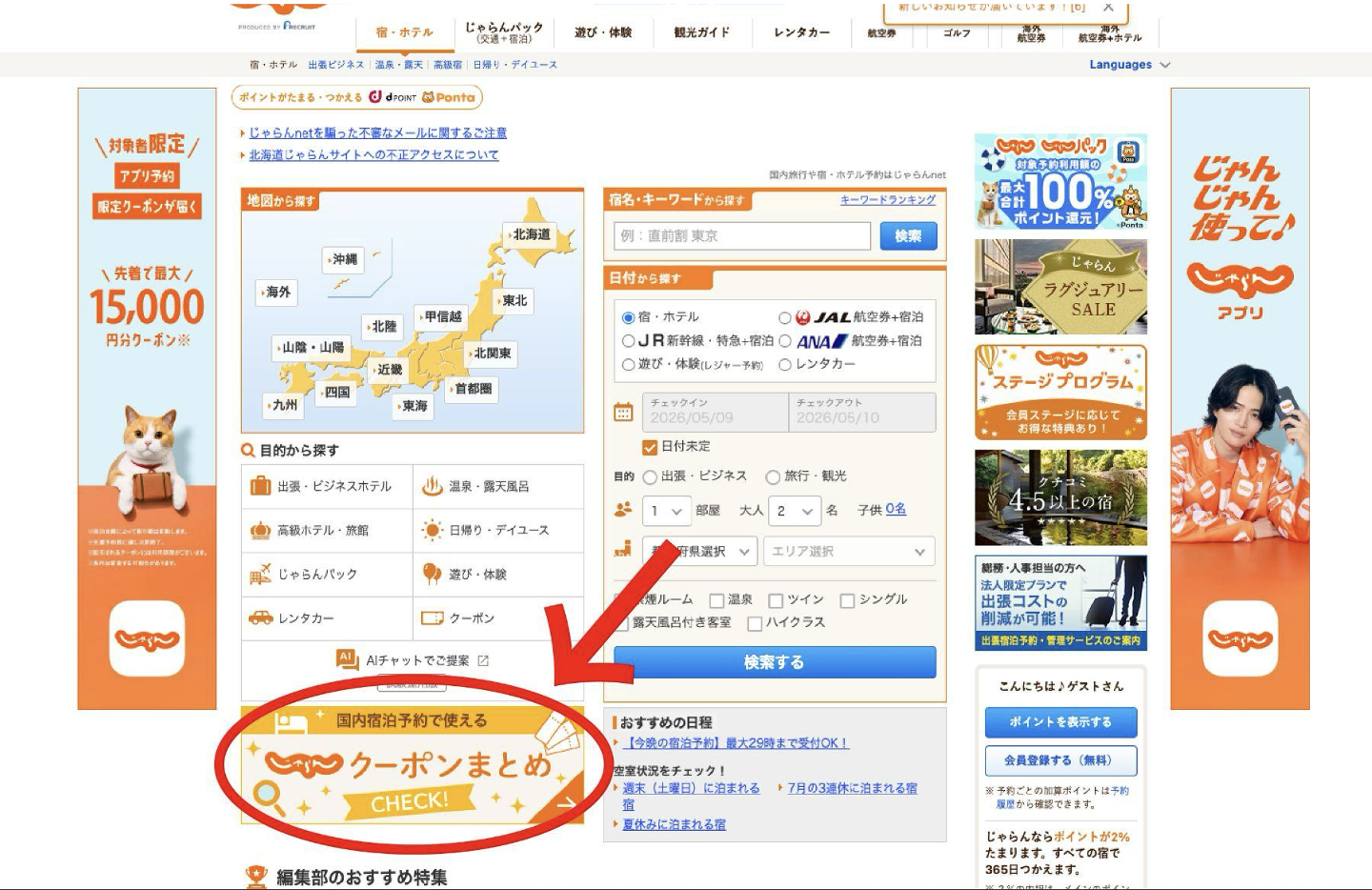Screen dimensions: 1372x890
Task: Select the 宿・ホテル radio button
Action: [629, 317]
